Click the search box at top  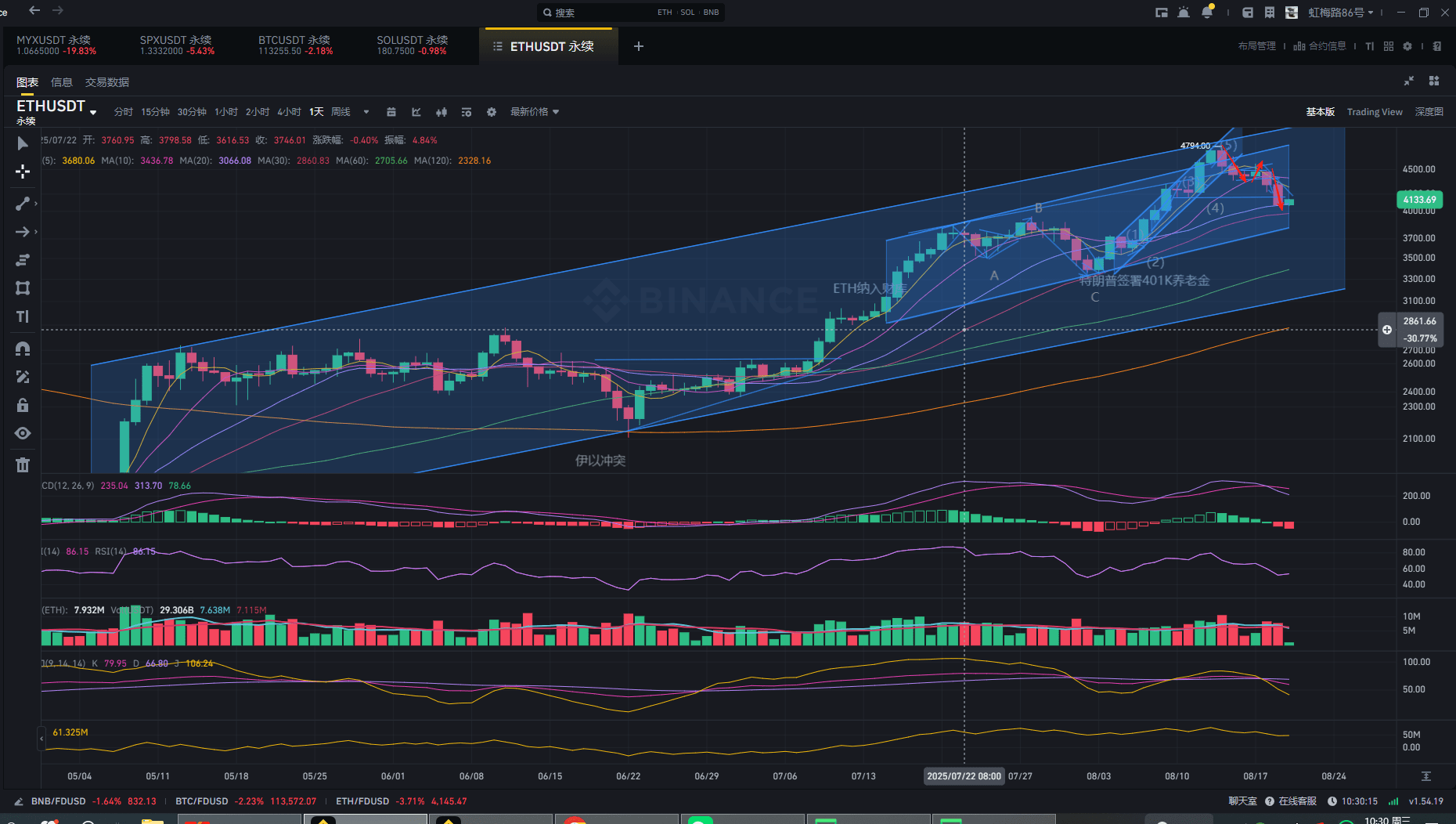[x=630, y=13]
